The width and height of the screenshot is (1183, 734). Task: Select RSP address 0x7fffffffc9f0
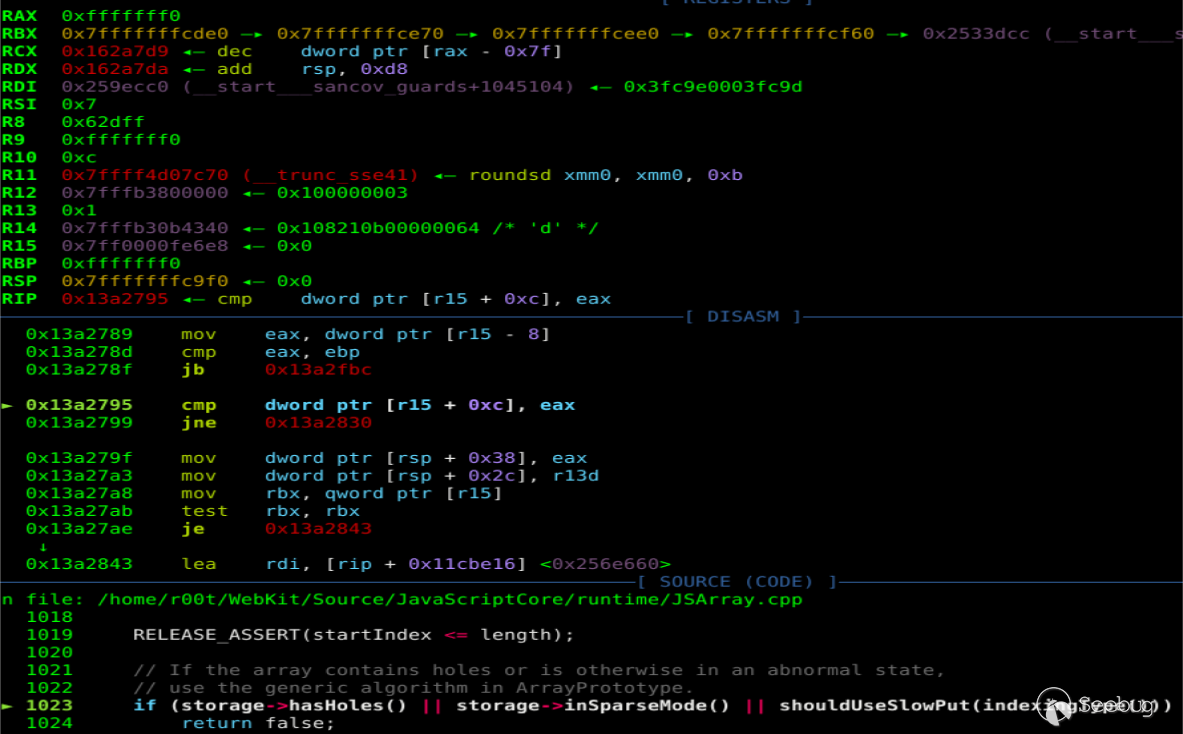pos(145,281)
